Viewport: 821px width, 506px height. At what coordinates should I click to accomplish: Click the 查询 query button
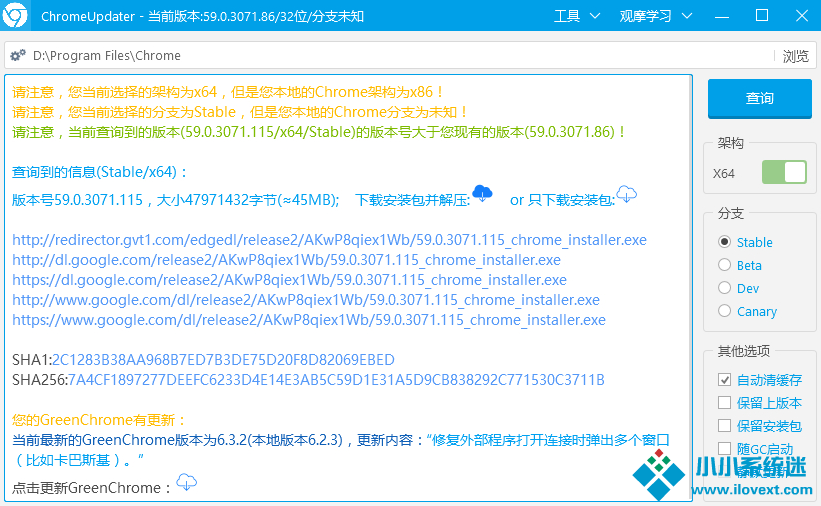(x=760, y=98)
